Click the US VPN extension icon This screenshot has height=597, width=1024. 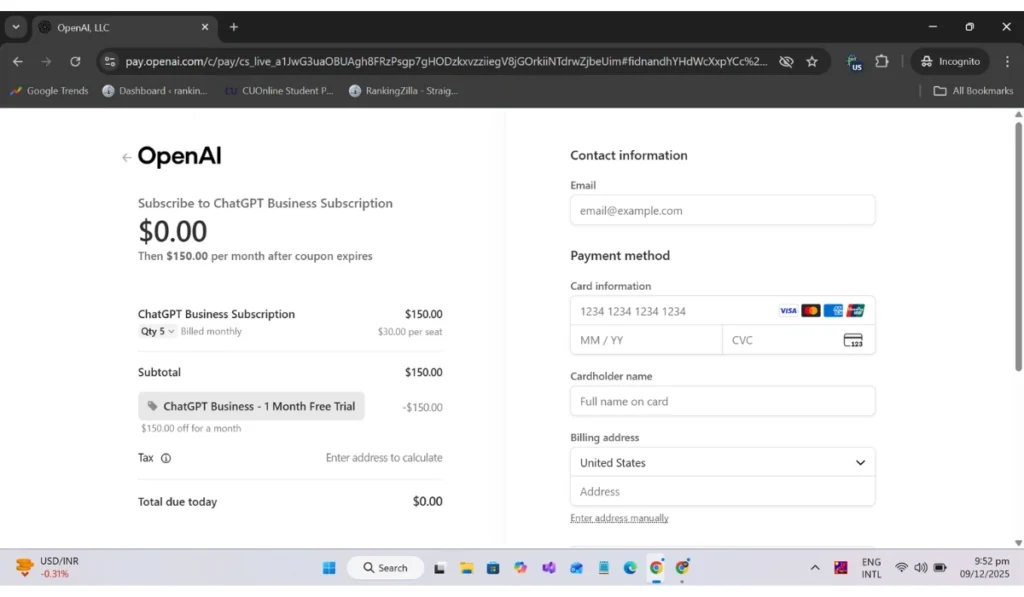[x=854, y=61]
